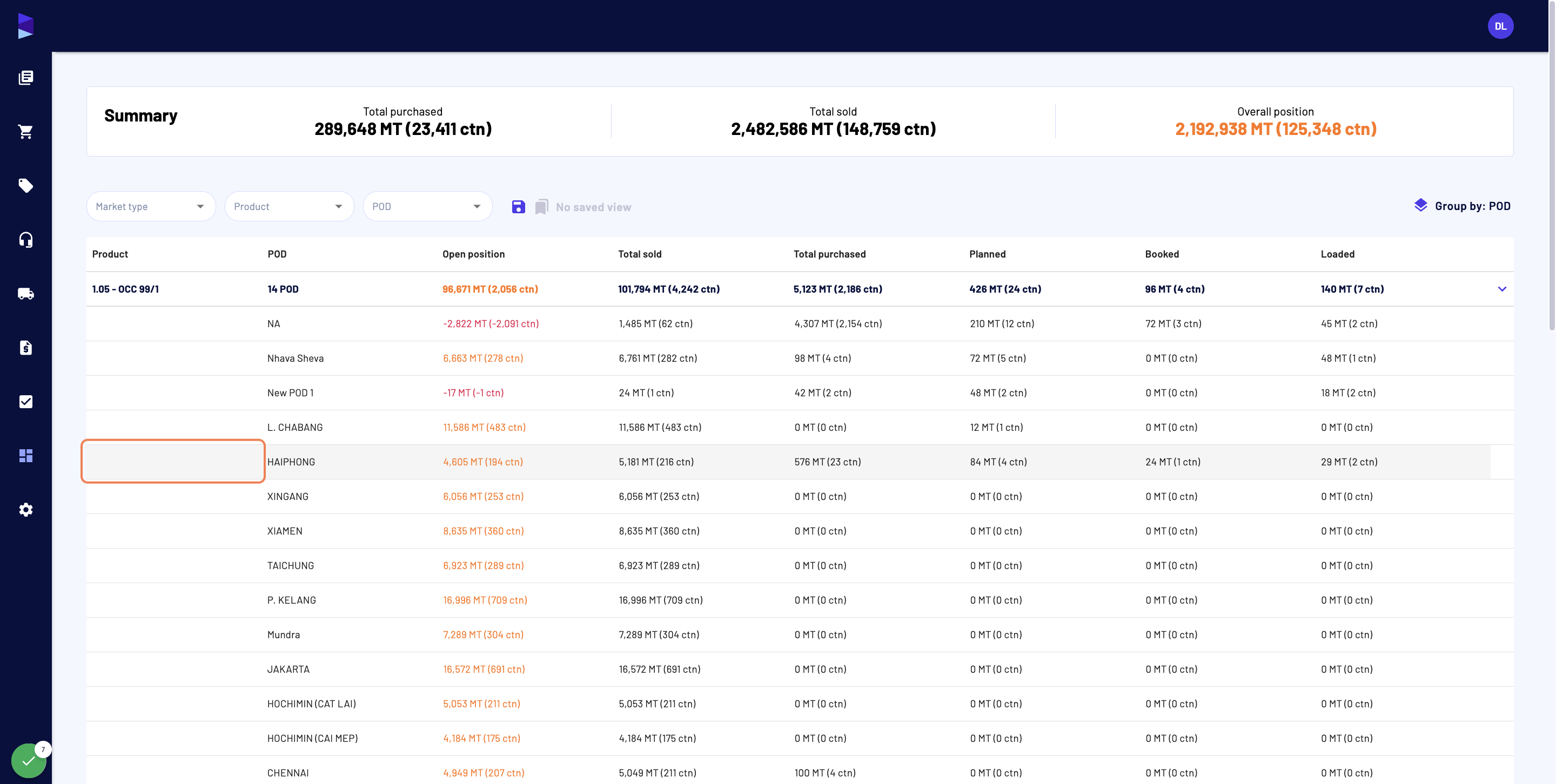Open the shopping cart purchases icon

tap(25, 132)
